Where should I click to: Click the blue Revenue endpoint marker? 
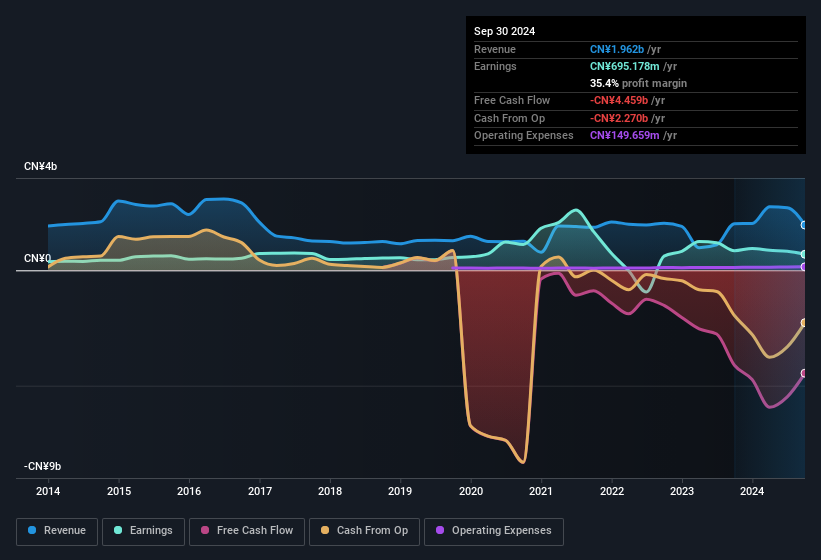pos(804,225)
